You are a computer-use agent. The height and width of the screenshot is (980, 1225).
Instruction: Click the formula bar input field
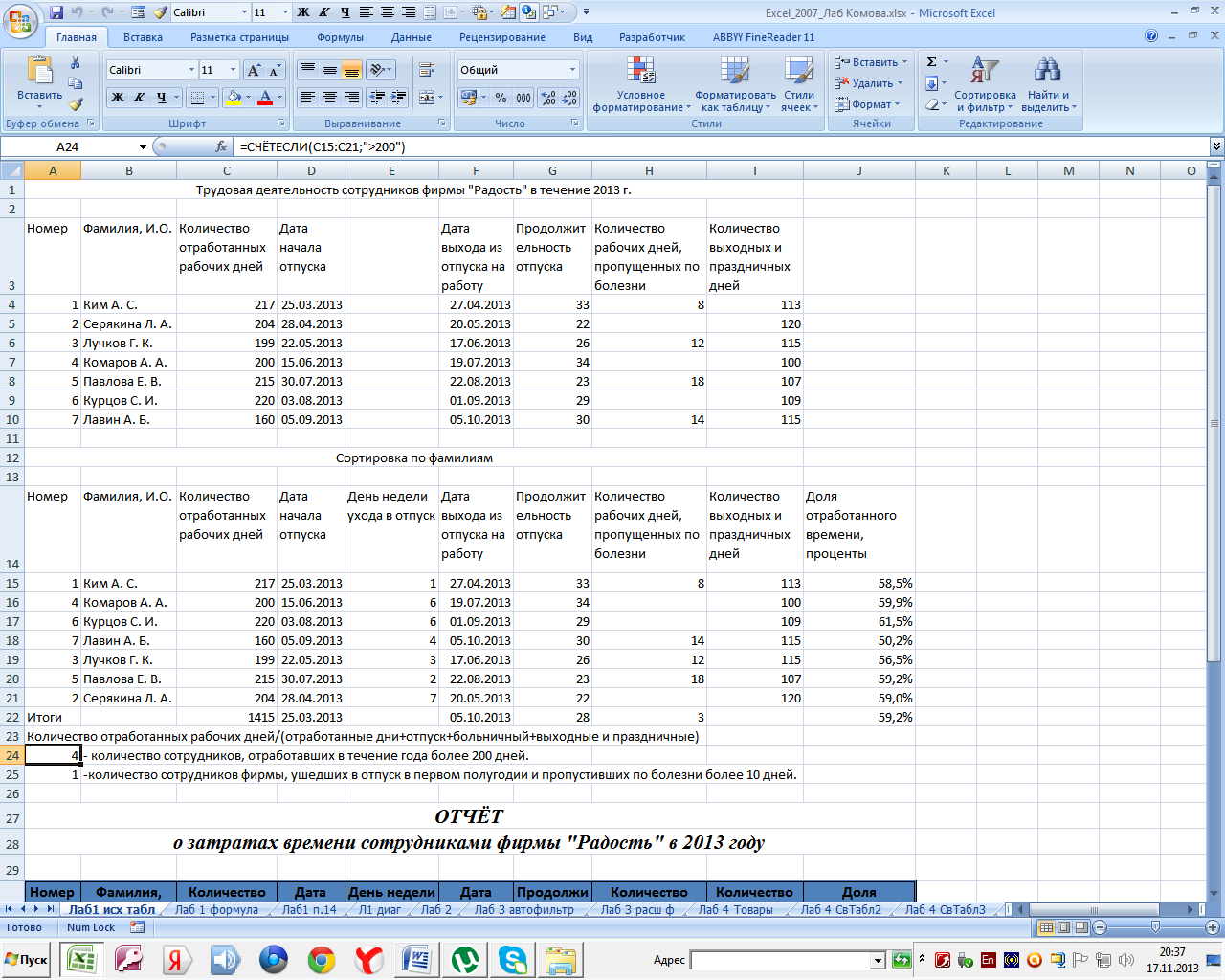pyautogui.click(x=723, y=146)
